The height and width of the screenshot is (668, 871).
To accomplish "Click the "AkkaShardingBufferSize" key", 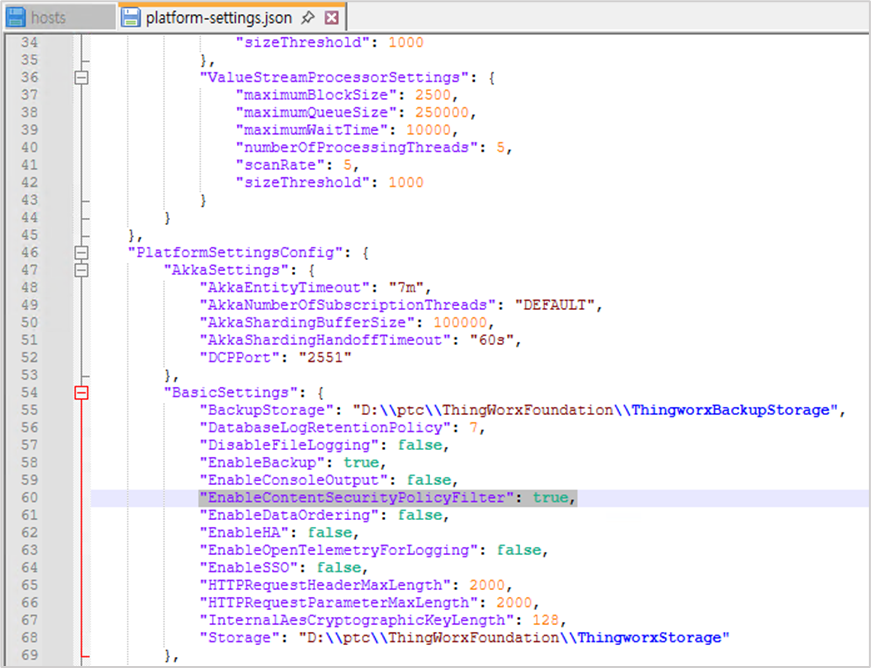I will 307,323.
